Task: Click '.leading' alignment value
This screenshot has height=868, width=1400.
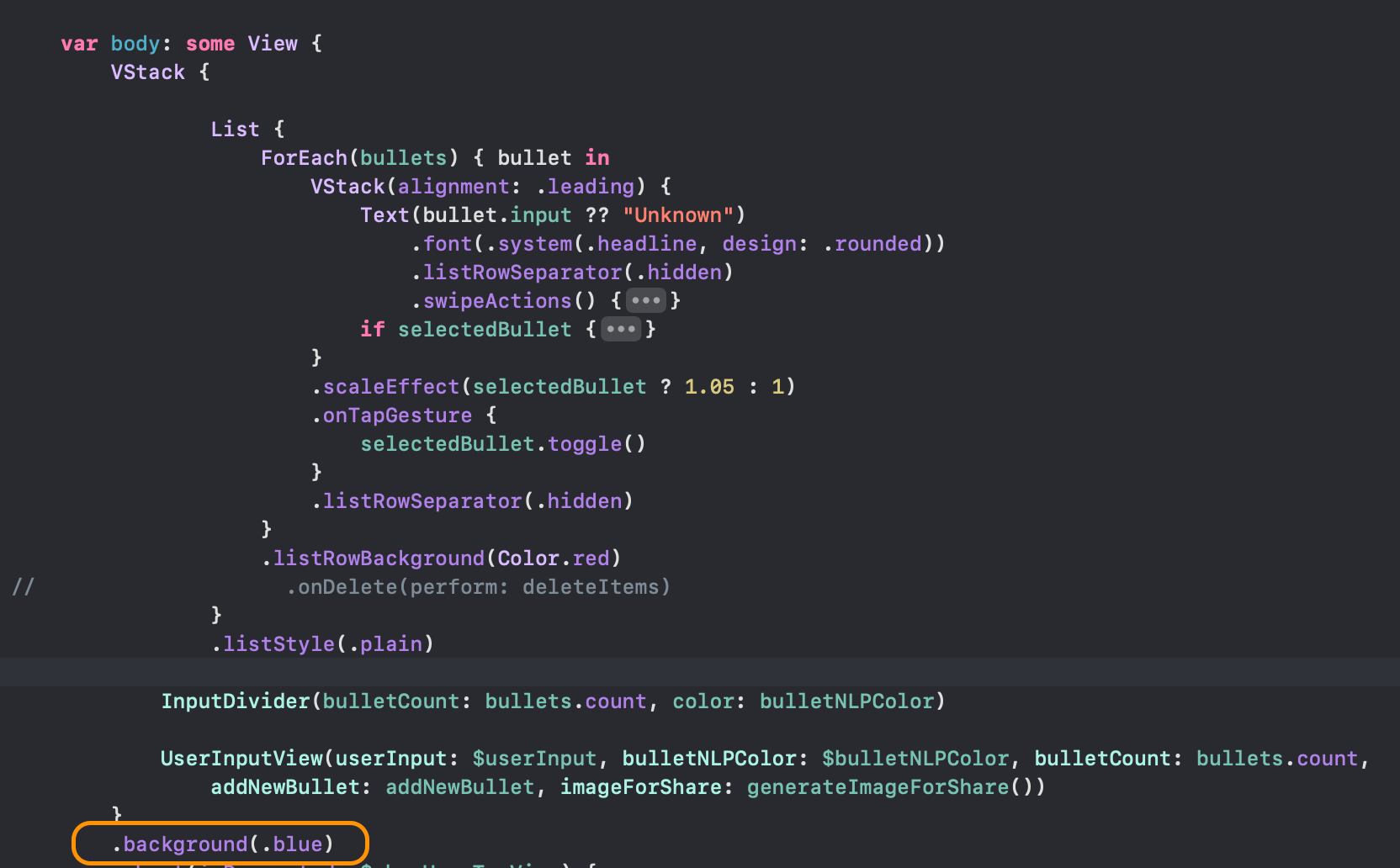Action: click(x=586, y=187)
